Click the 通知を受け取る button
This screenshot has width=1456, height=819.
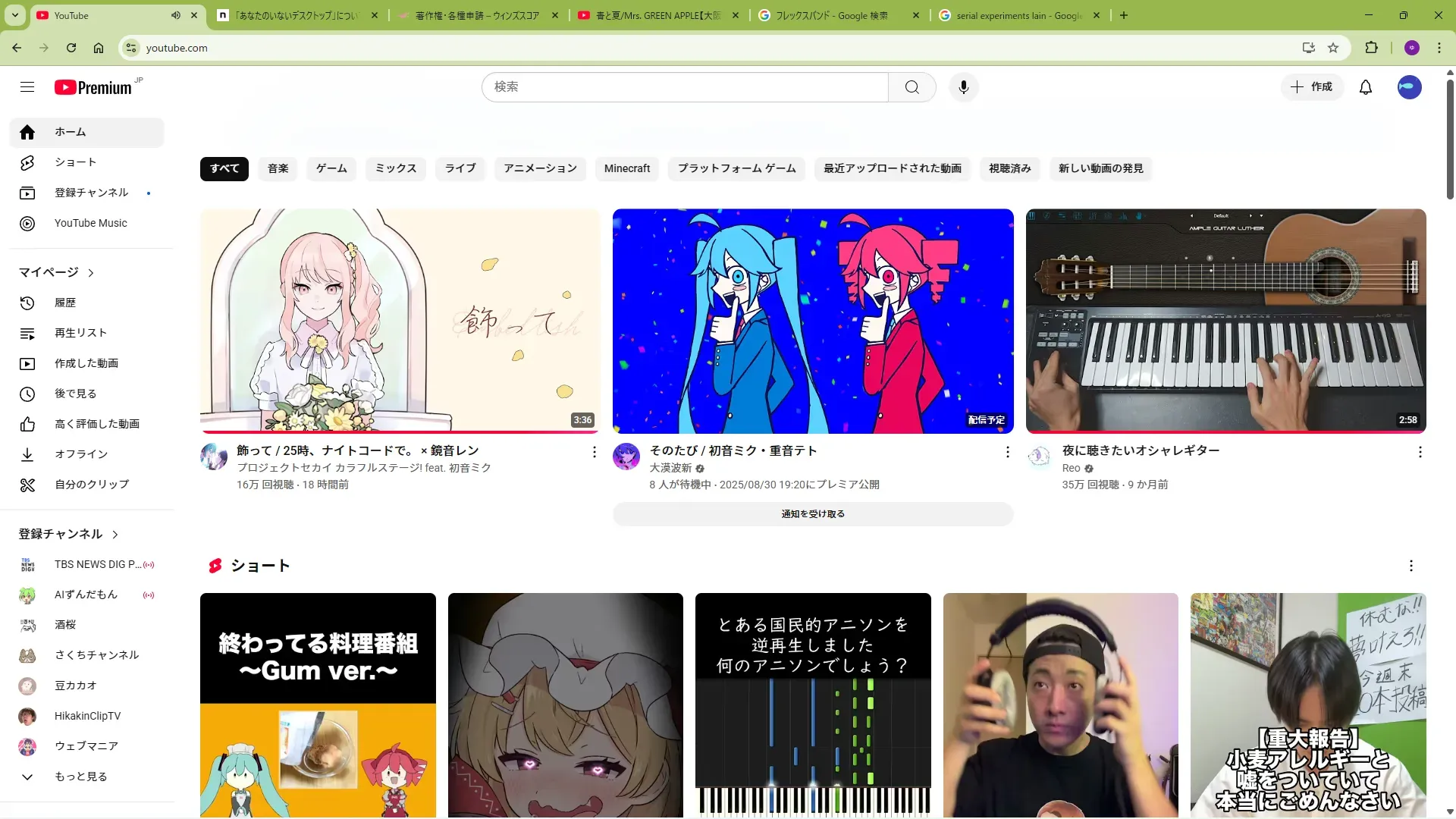tap(812, 514)
